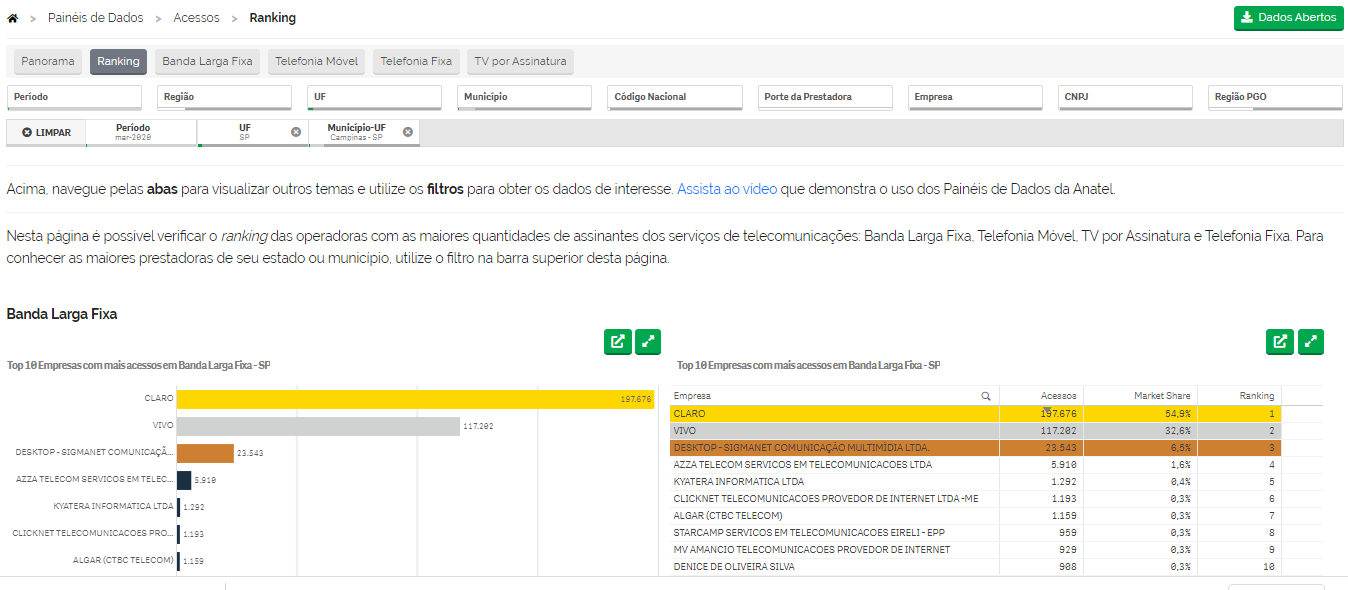Viewport: 1348px width, 590px height.
Task: Open the Região filter dropdown
Action: [224, 97]
